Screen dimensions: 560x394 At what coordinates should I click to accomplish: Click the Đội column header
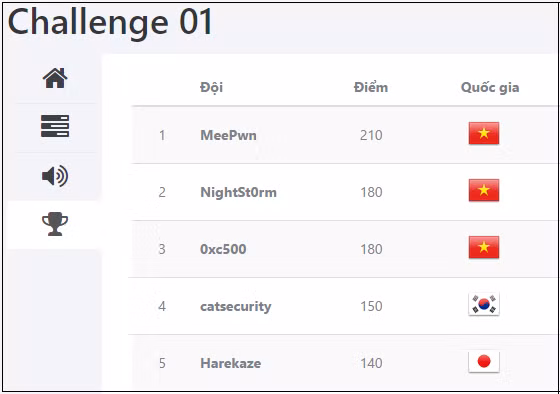[x=211, y=88]
